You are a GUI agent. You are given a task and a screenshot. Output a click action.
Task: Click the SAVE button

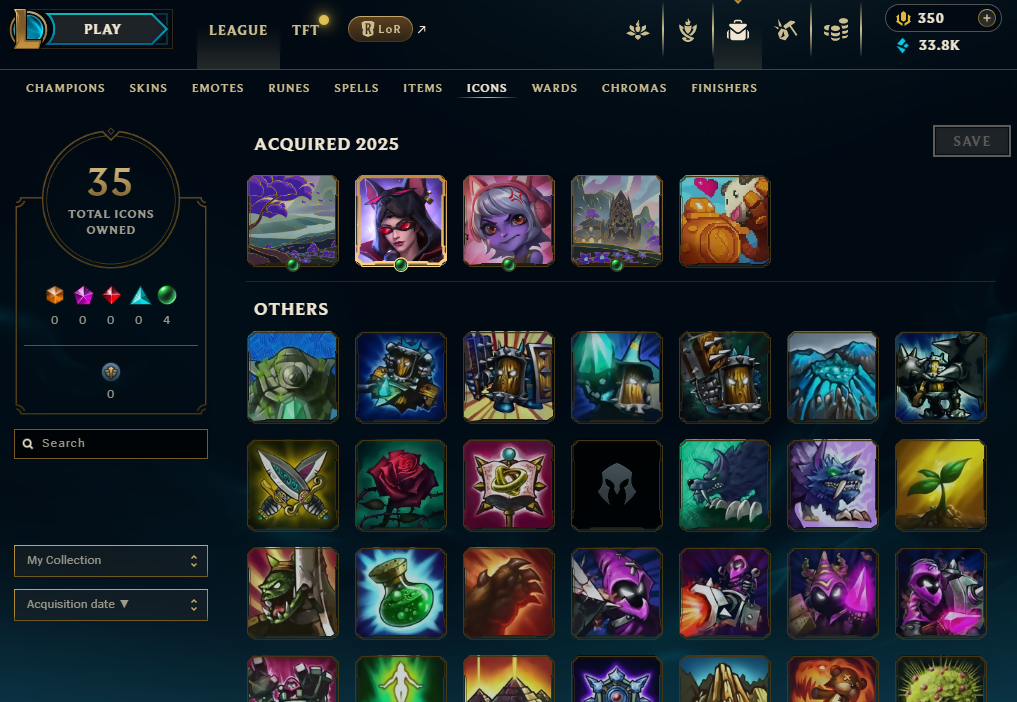click(x=972, y=141)
